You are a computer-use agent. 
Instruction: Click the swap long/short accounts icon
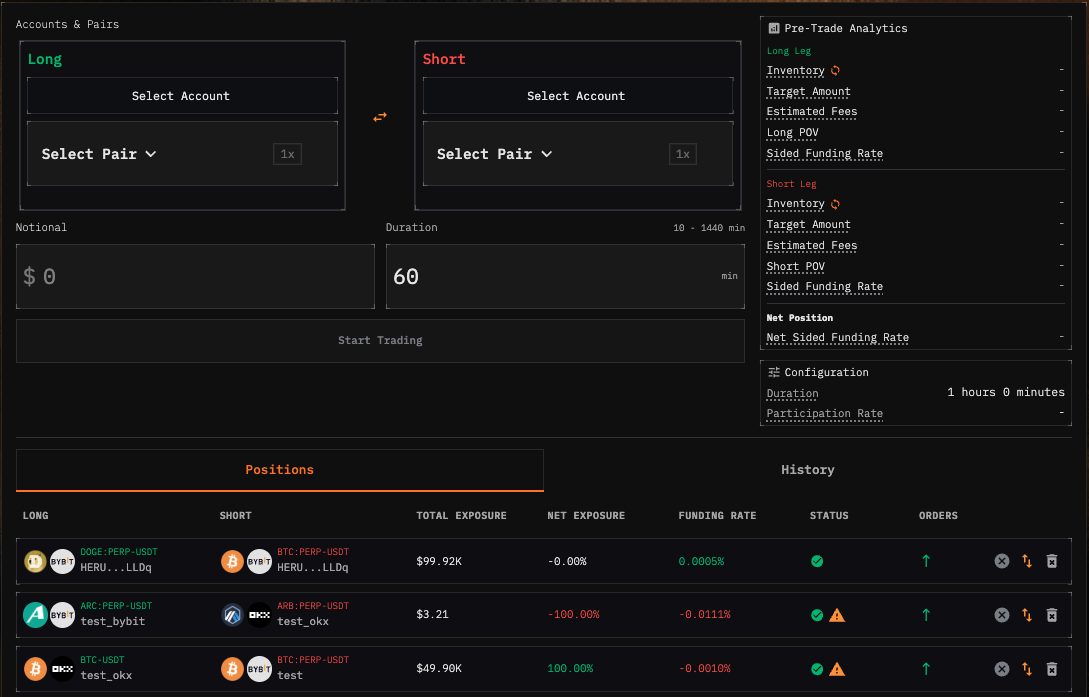click(380, 117)
